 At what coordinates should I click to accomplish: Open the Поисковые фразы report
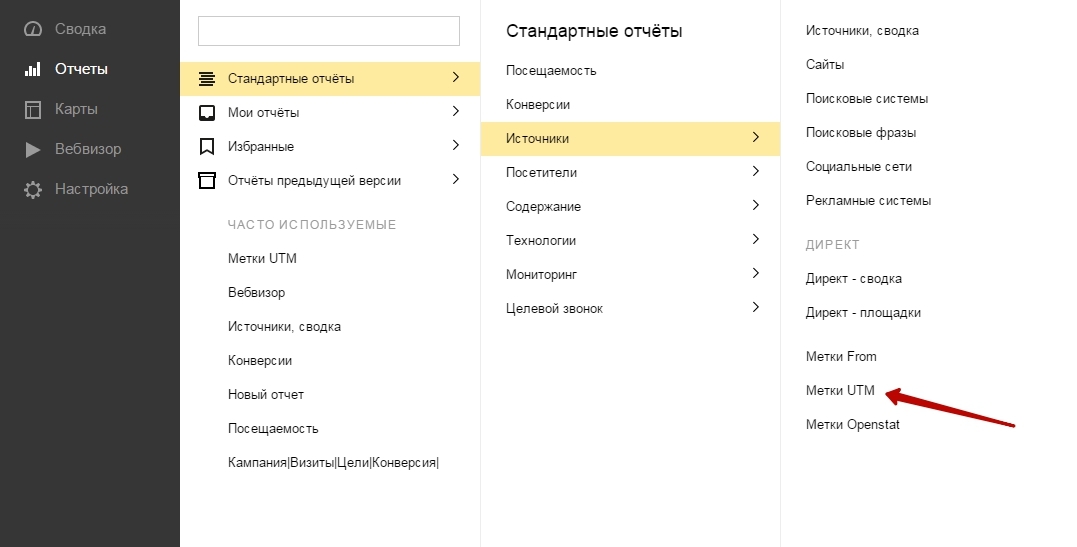pos(861,133)
